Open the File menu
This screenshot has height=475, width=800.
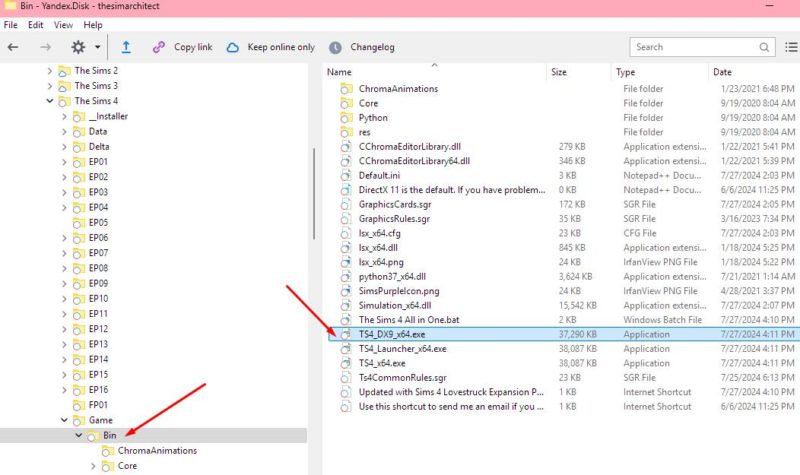11,24
